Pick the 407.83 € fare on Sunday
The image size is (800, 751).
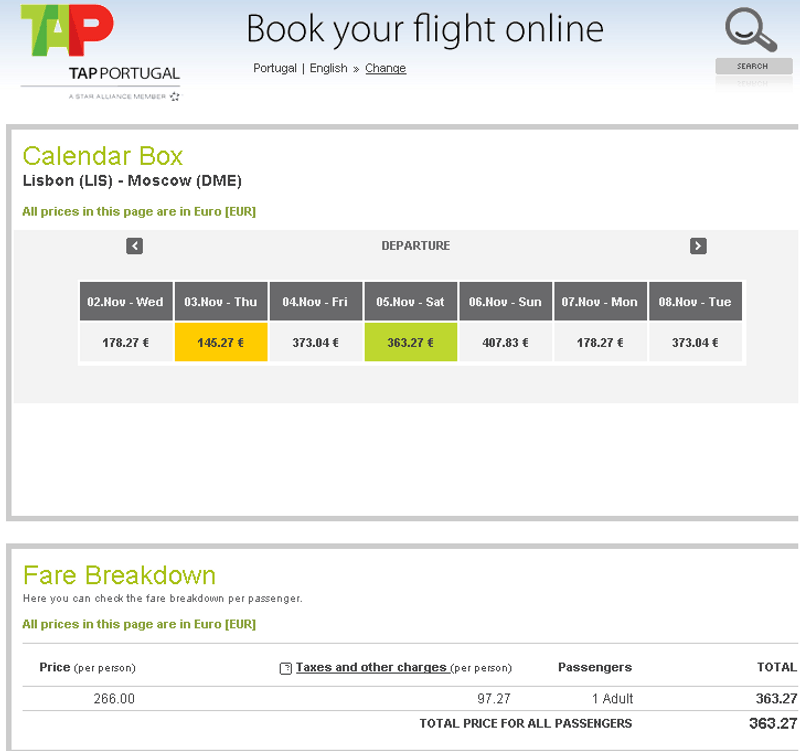(505, 342)
